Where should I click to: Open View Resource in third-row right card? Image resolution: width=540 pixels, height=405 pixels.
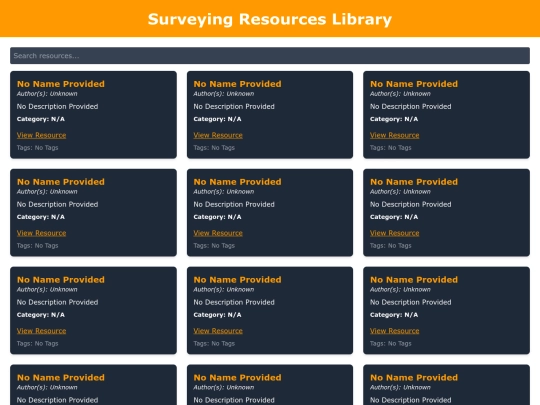[395, 331]
